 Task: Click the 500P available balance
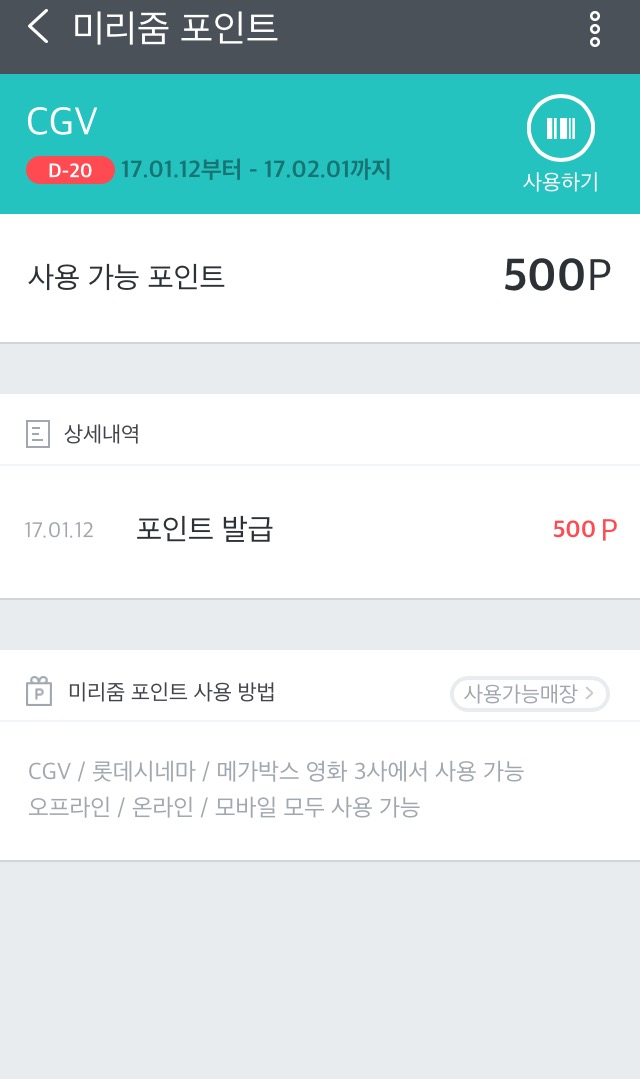tap(556, 276)
